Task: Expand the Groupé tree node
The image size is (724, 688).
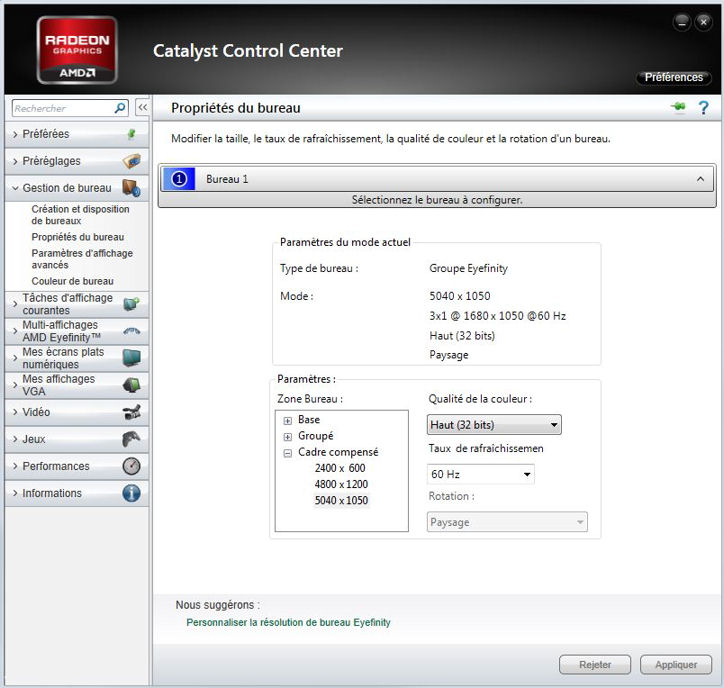Action: click(x=288, y=437)
